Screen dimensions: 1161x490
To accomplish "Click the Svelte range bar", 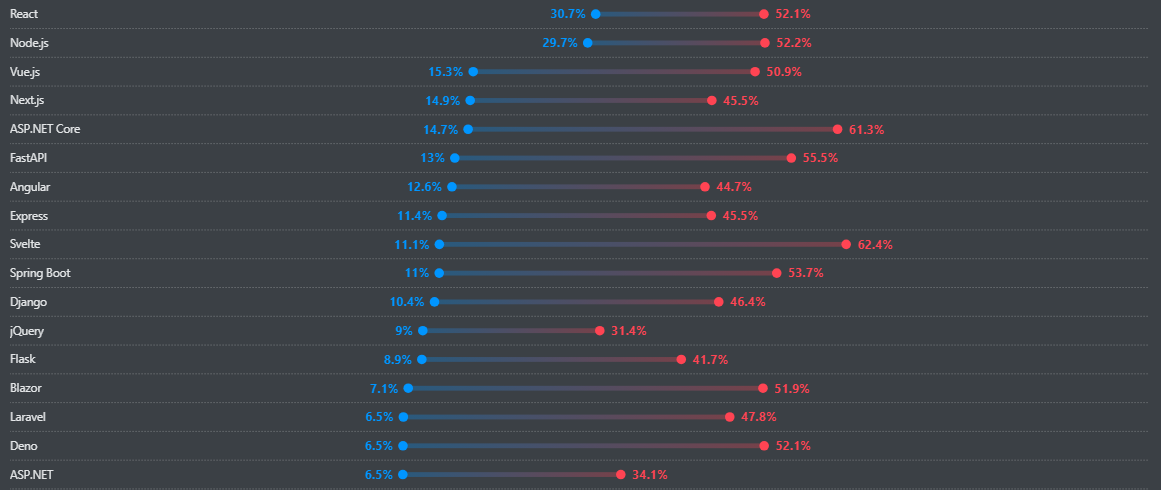I will (x=642, y=244).
